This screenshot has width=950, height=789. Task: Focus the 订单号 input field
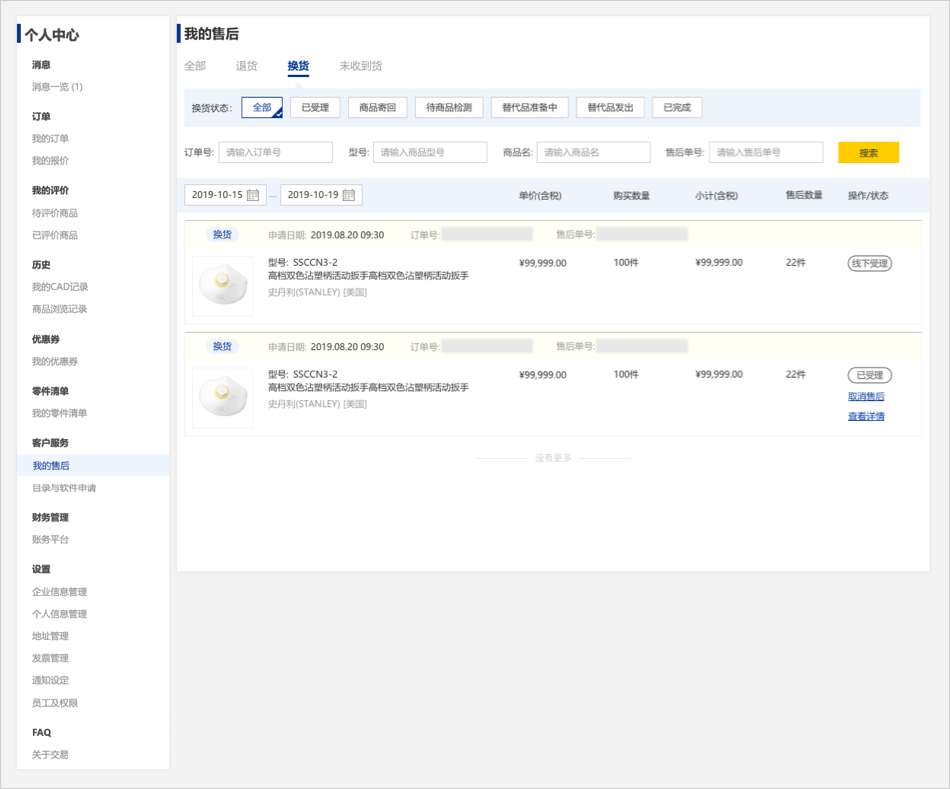(275, 153)
